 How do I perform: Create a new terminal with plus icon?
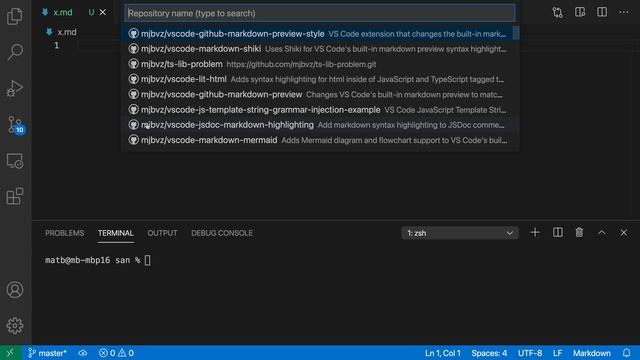click(535, 233)
